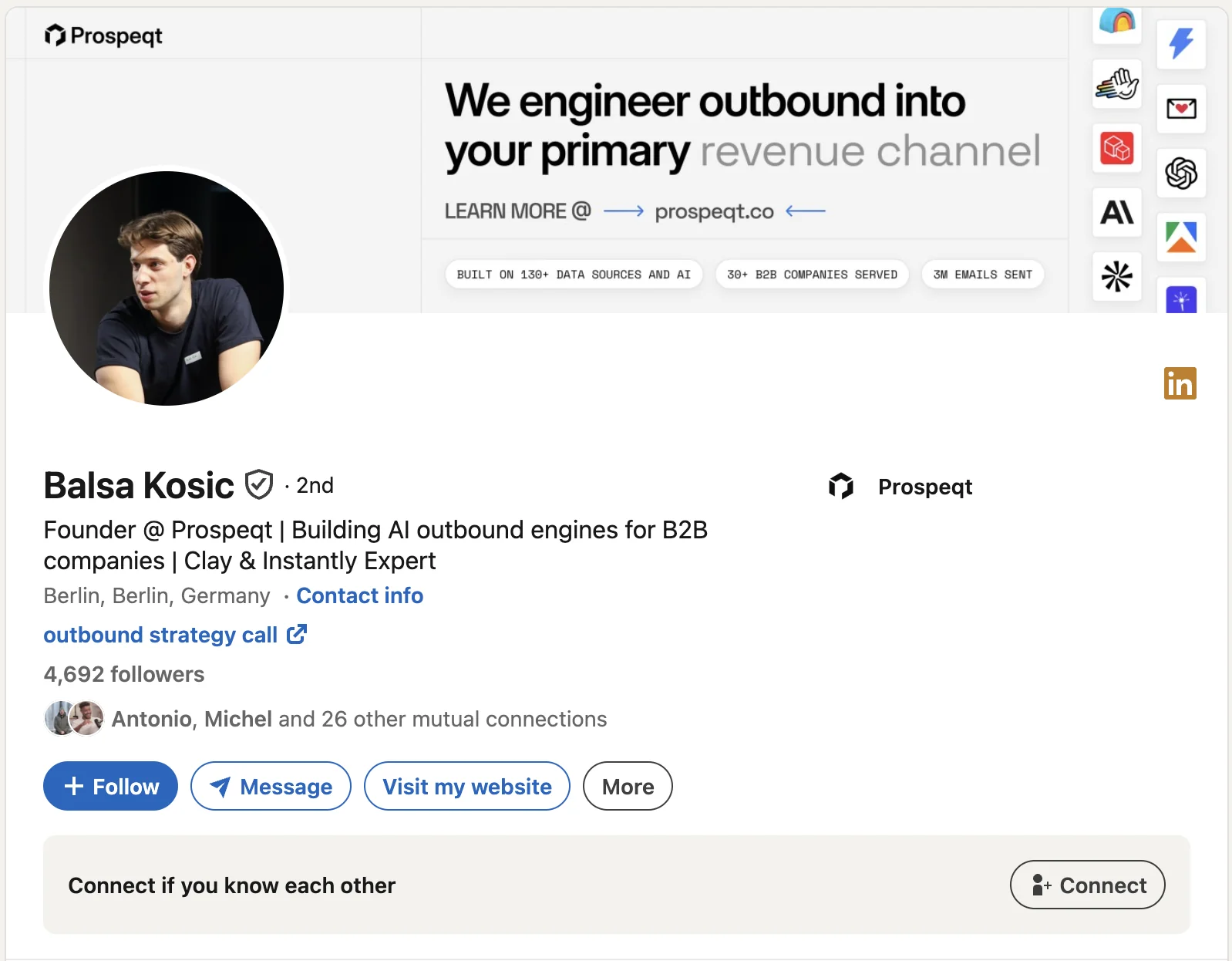The image size is (1232, 961).
Task: Open the Contact info link
Action: coord(360,595)
